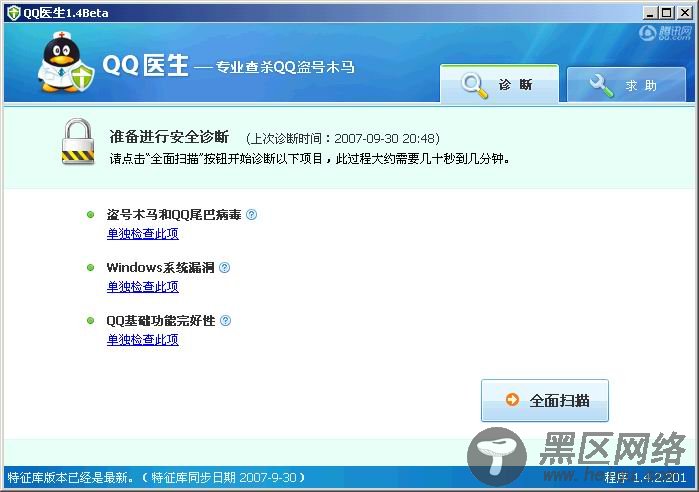Click the orange arrow icon on 全面扫描
699x492 pixels.
(x=512, y=399)
